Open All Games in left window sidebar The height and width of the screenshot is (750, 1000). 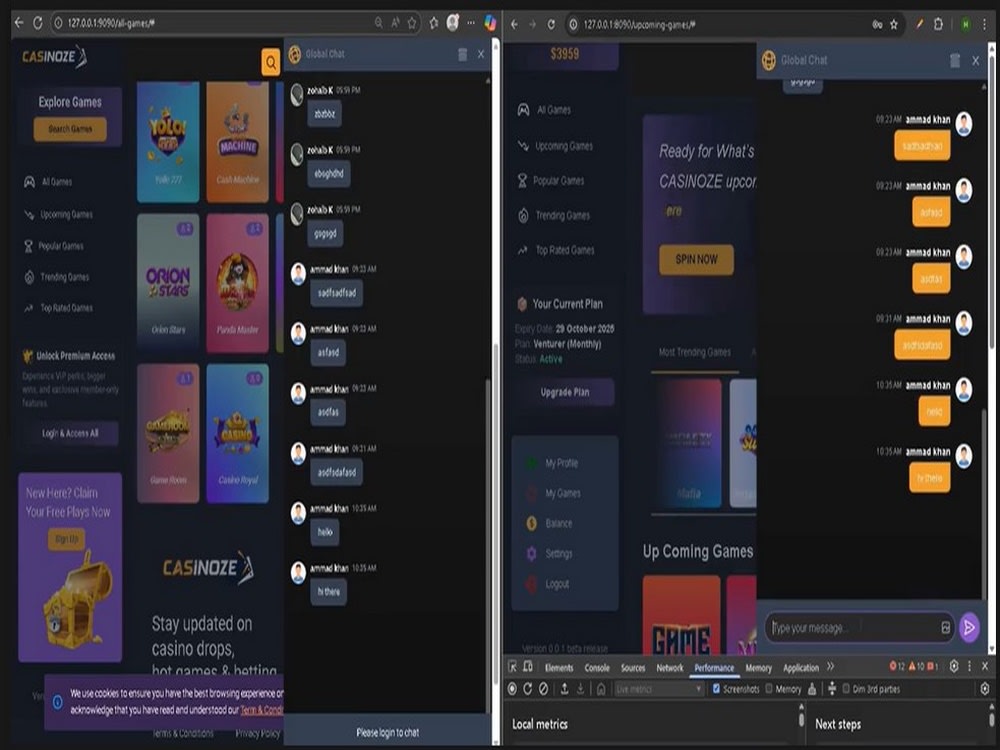tap(48, 182)
